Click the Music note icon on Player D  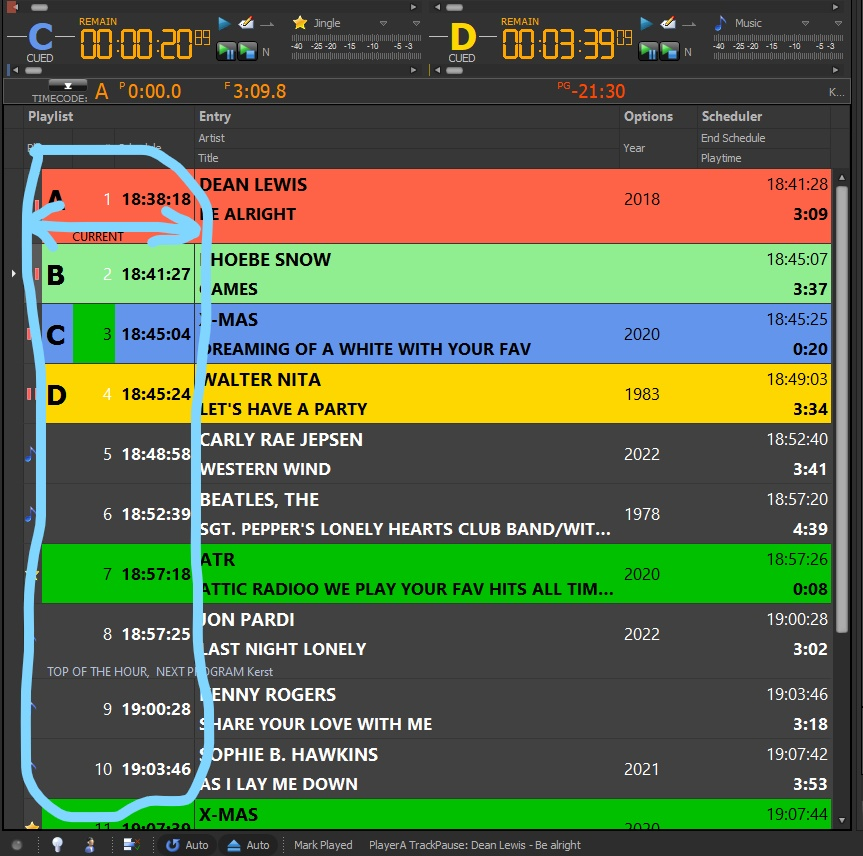coord(720,23)
